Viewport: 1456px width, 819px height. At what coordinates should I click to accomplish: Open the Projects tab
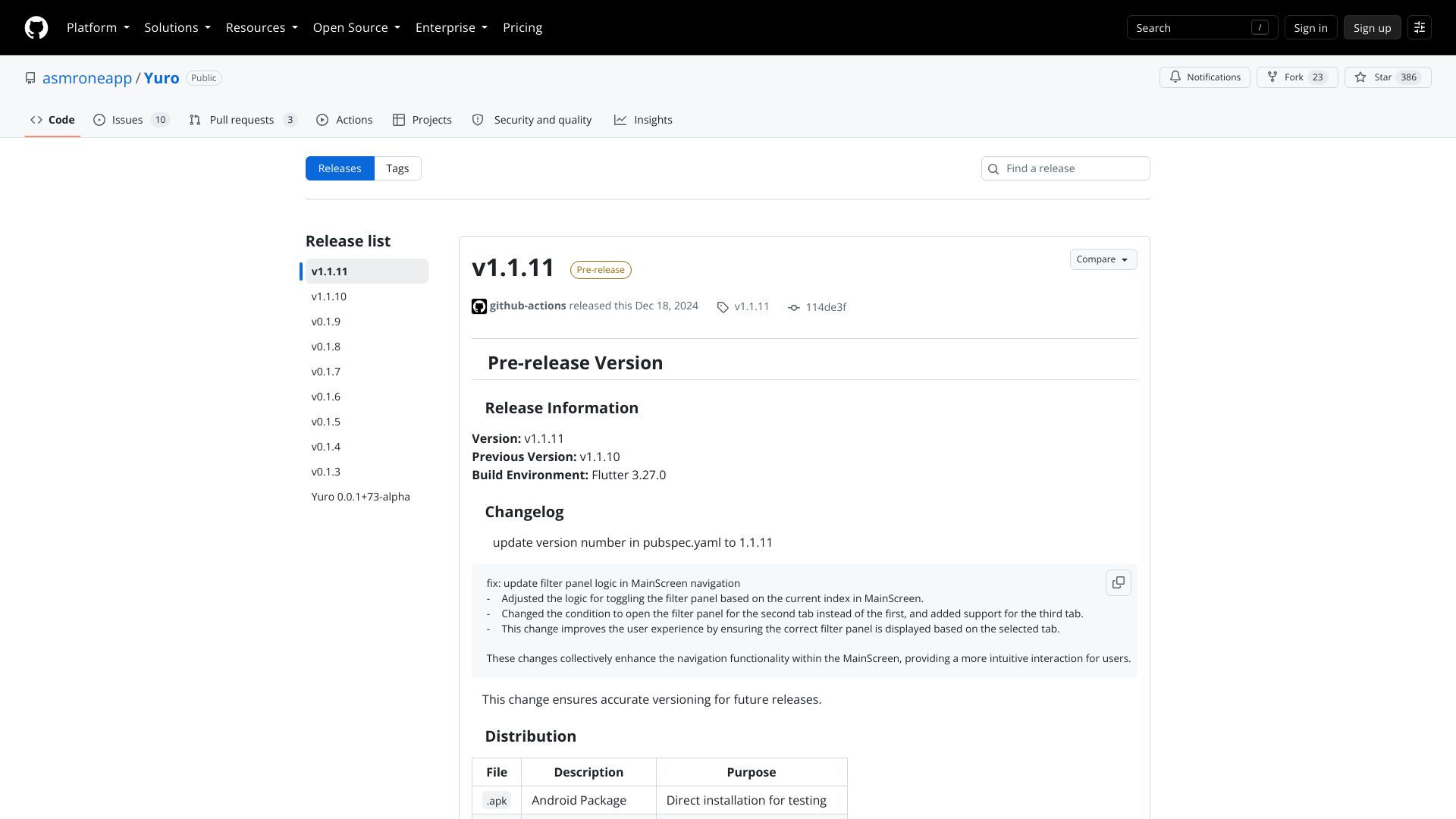click(x=422, y=120)
